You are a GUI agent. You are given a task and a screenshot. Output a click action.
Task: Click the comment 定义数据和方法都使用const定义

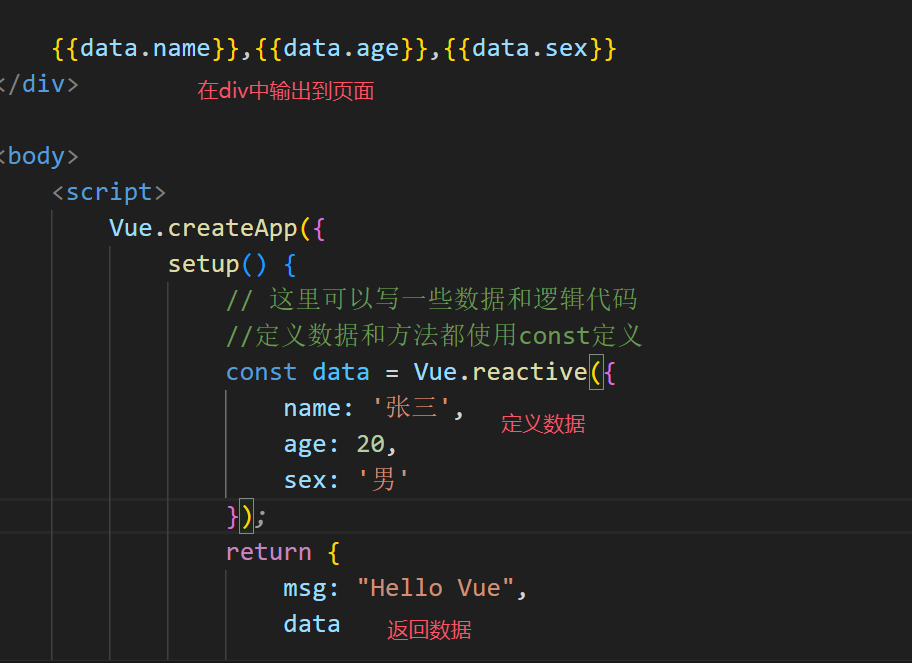[x=434, y=336]
